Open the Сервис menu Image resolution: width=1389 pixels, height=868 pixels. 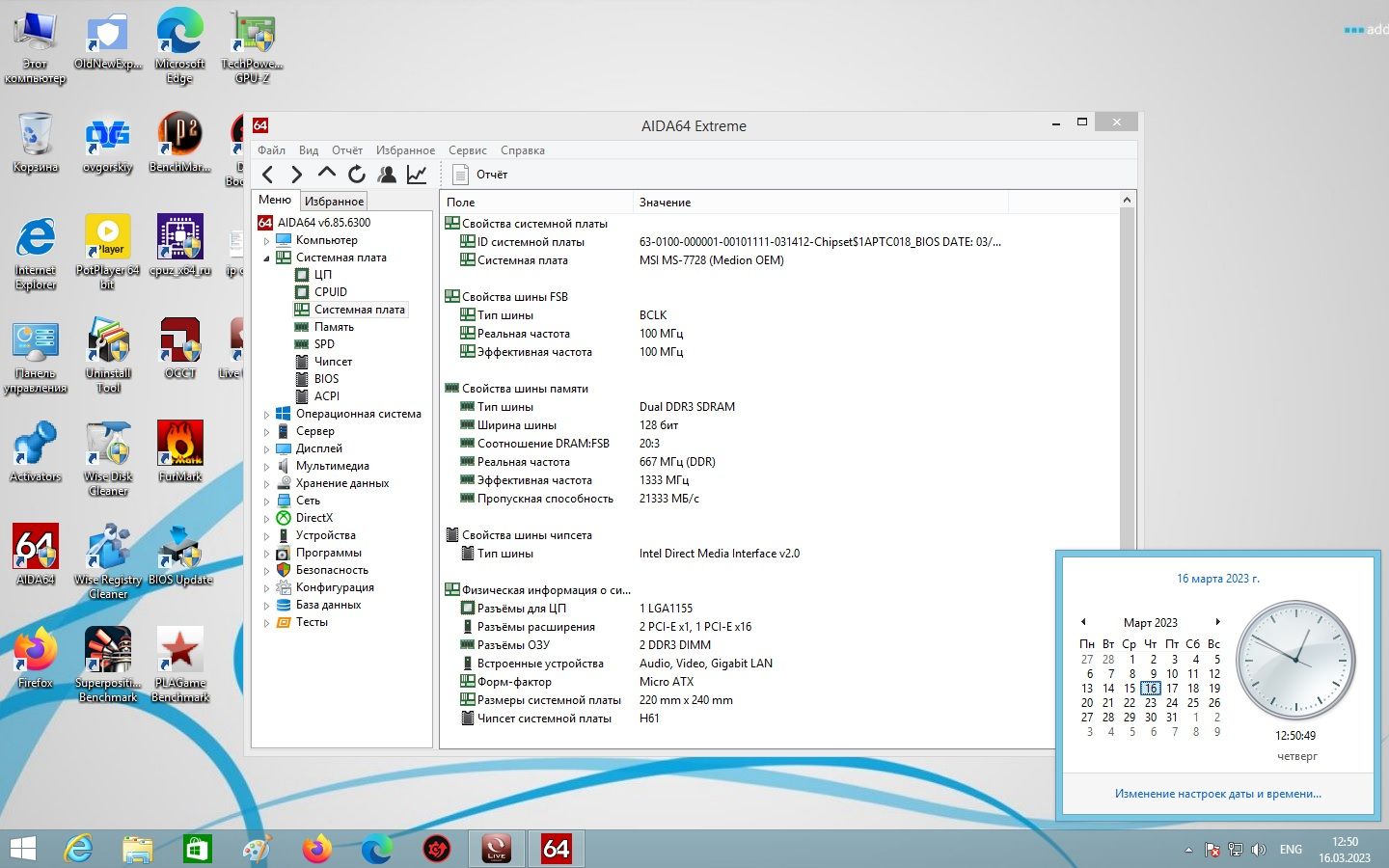(x=468, y=150)
